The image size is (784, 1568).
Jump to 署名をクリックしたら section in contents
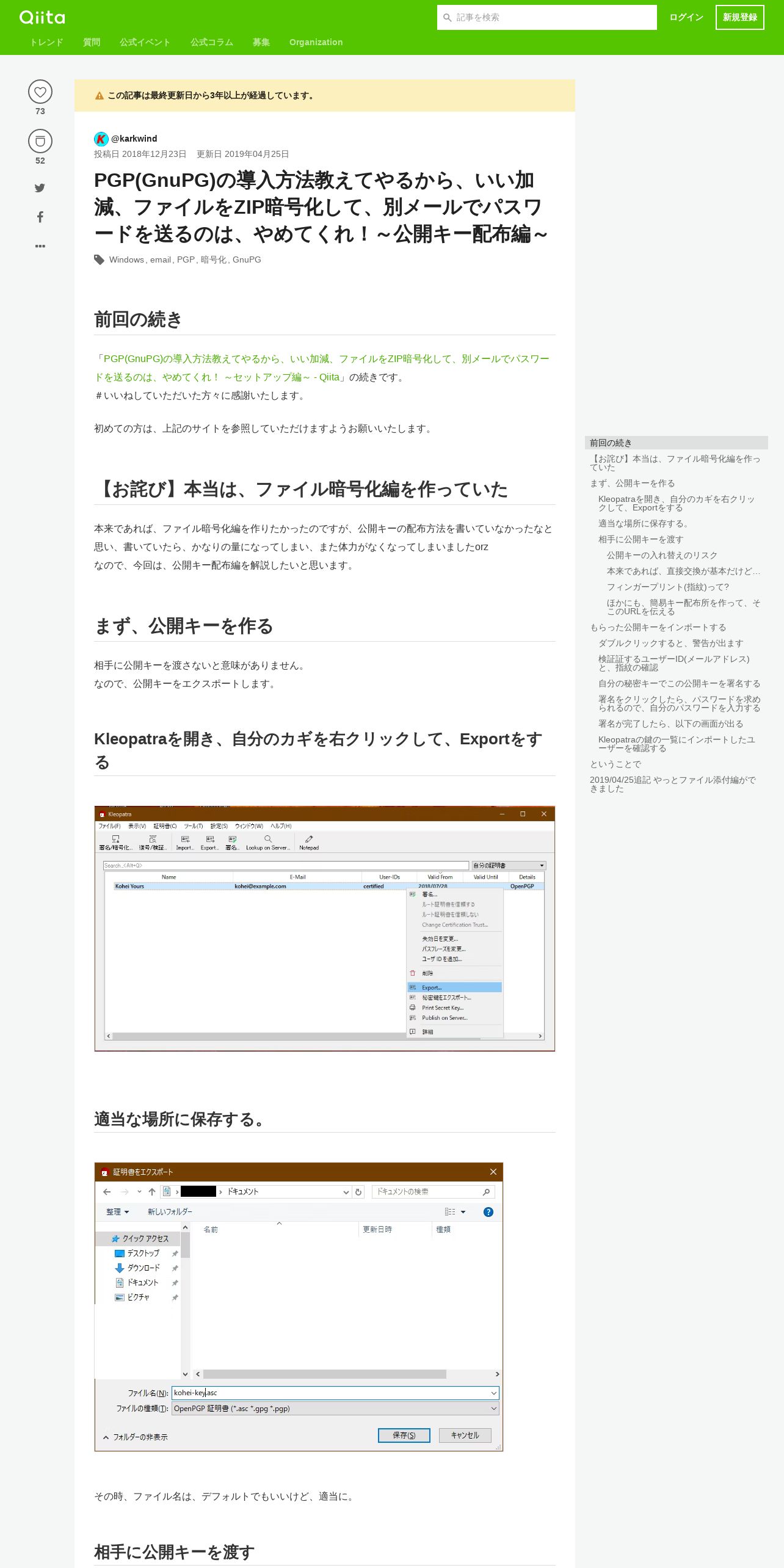pyautogui.click(x=679, y=703)
